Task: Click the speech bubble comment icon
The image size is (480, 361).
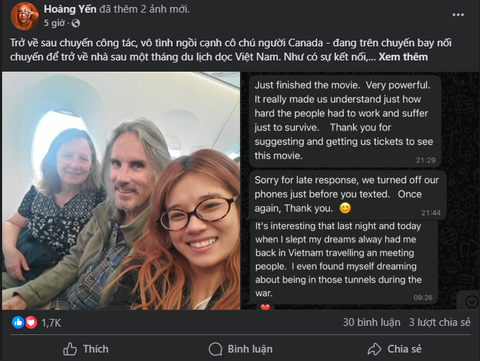Action: click(x=215, y=349)
